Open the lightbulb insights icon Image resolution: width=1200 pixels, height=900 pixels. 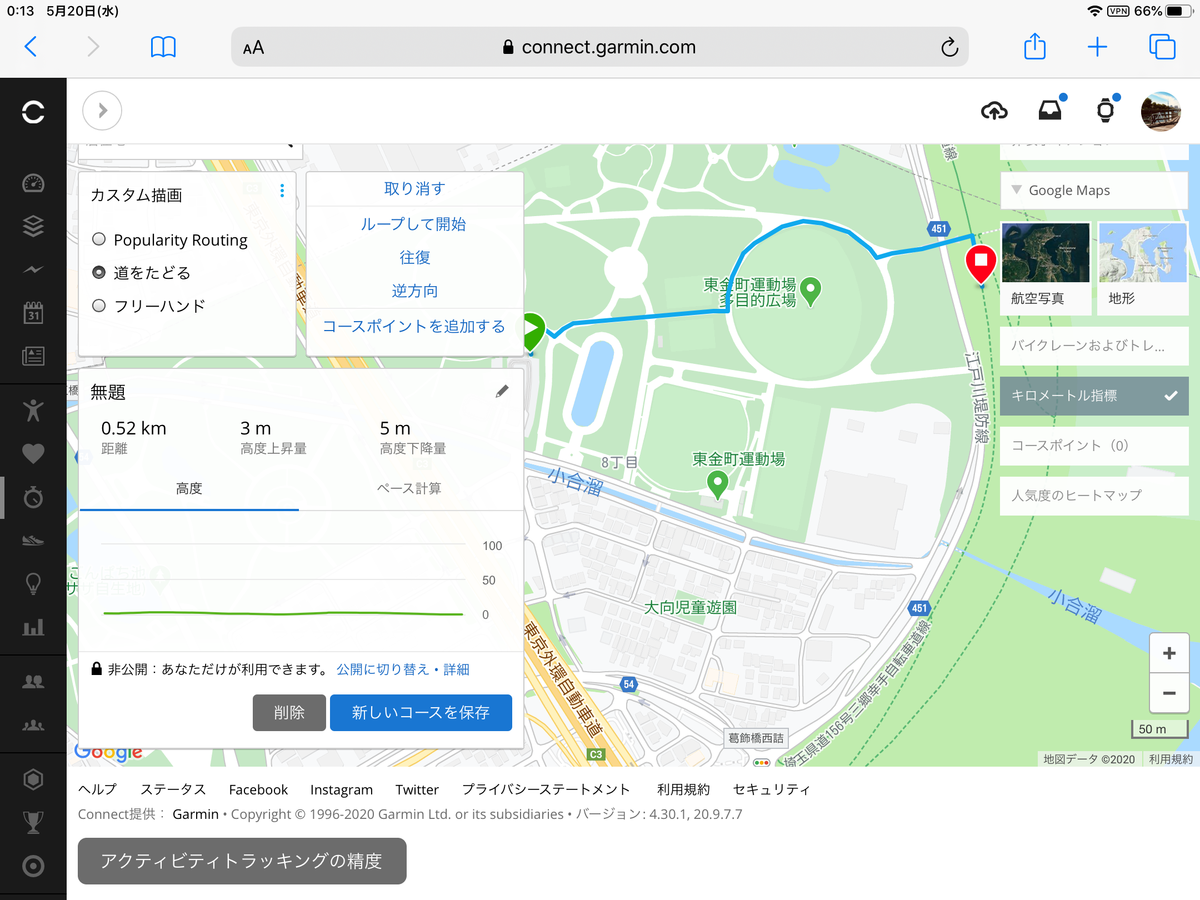coord(33,583)
